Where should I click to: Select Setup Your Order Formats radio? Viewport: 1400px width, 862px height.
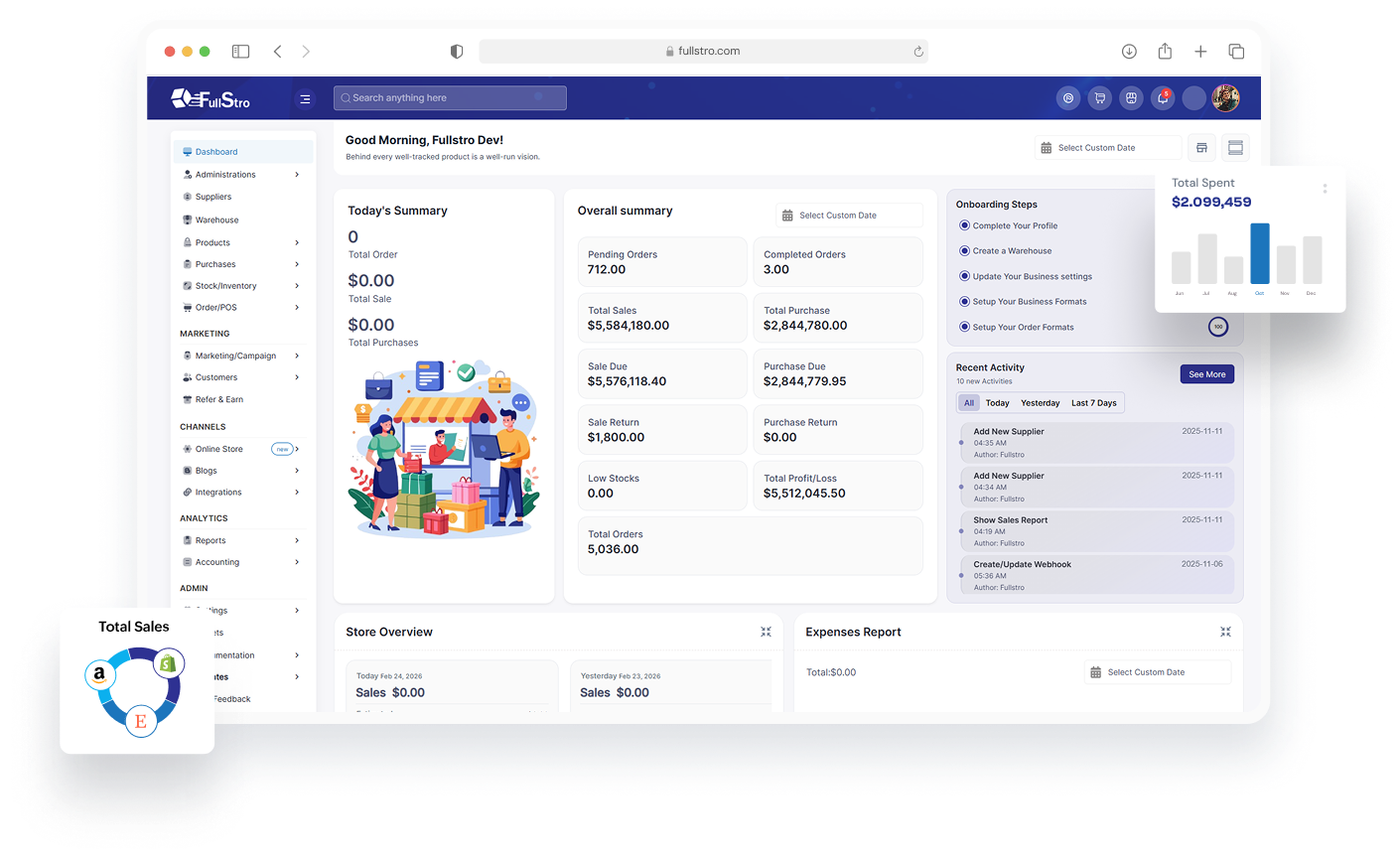964,327
